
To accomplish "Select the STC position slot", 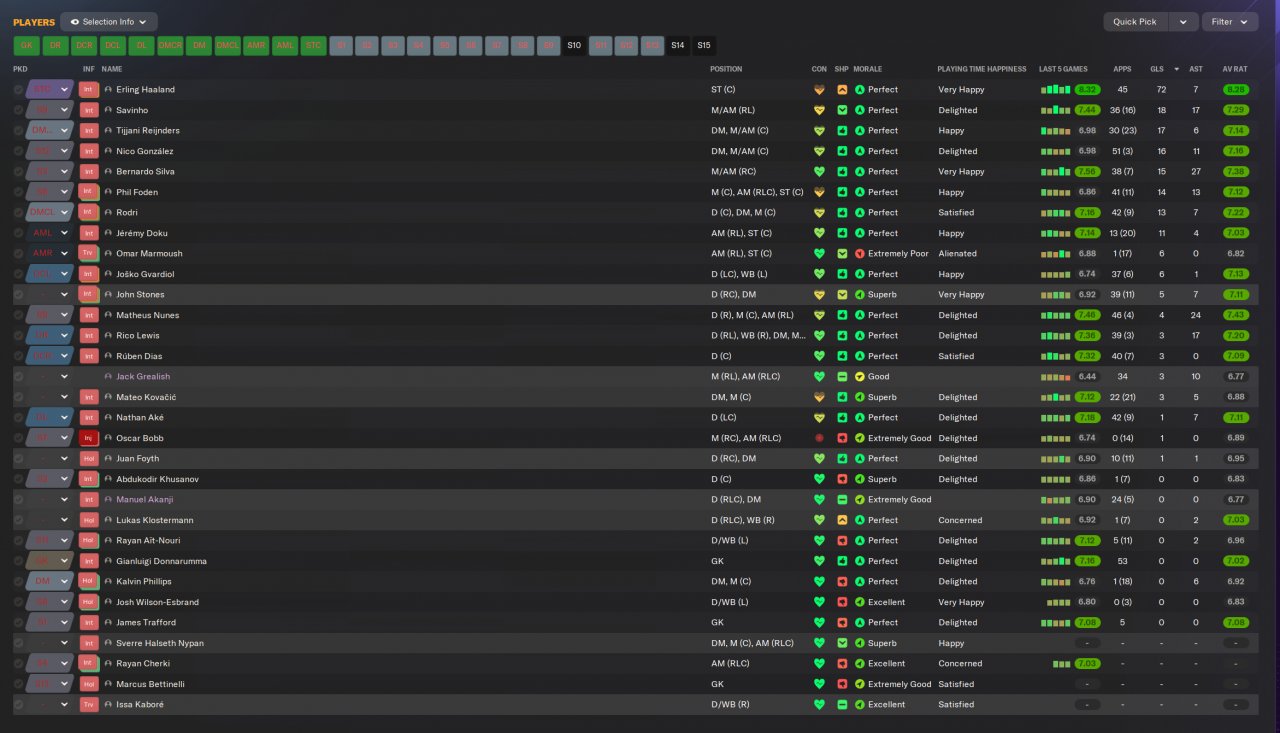I will tap(314, 46).
